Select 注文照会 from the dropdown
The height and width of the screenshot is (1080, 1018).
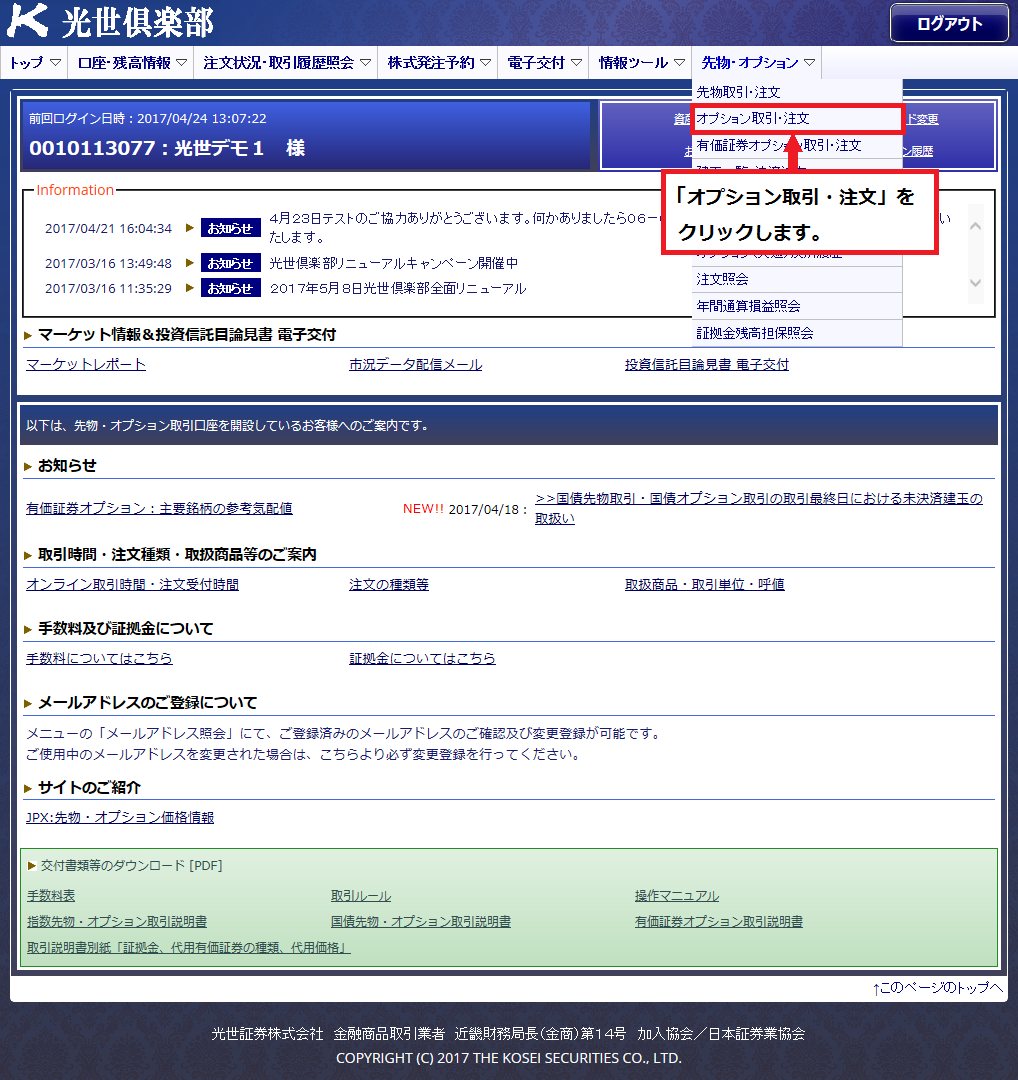coord(797,279)
